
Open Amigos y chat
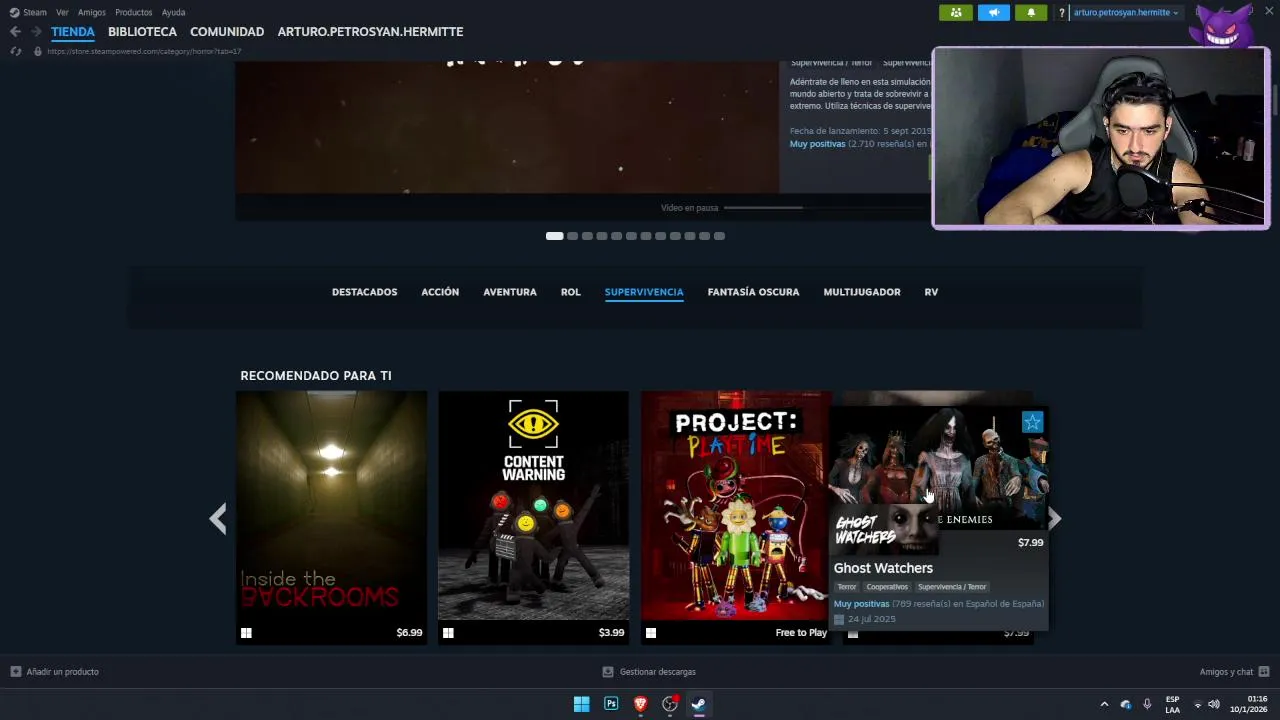(x=1234, y=672)
